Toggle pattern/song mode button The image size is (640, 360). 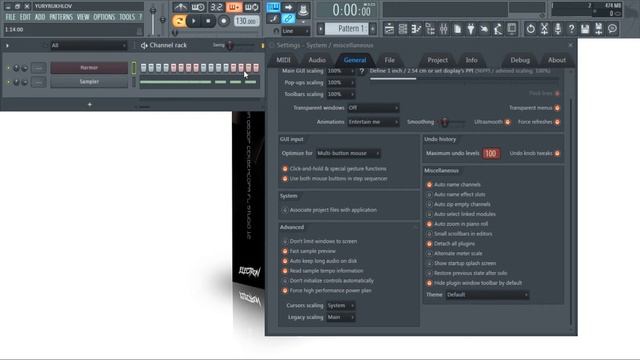coord(179,21)
